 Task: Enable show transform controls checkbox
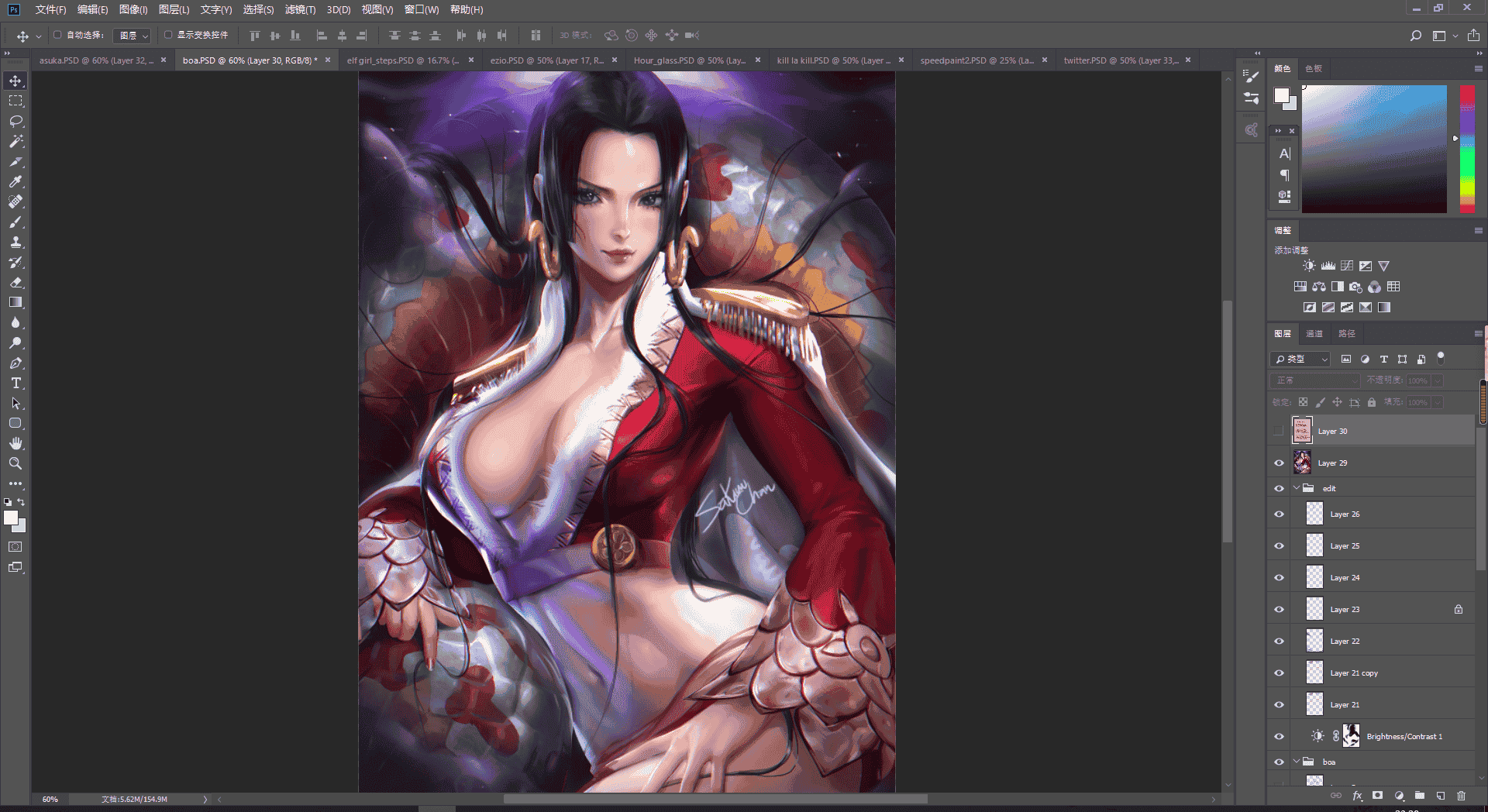167,35
